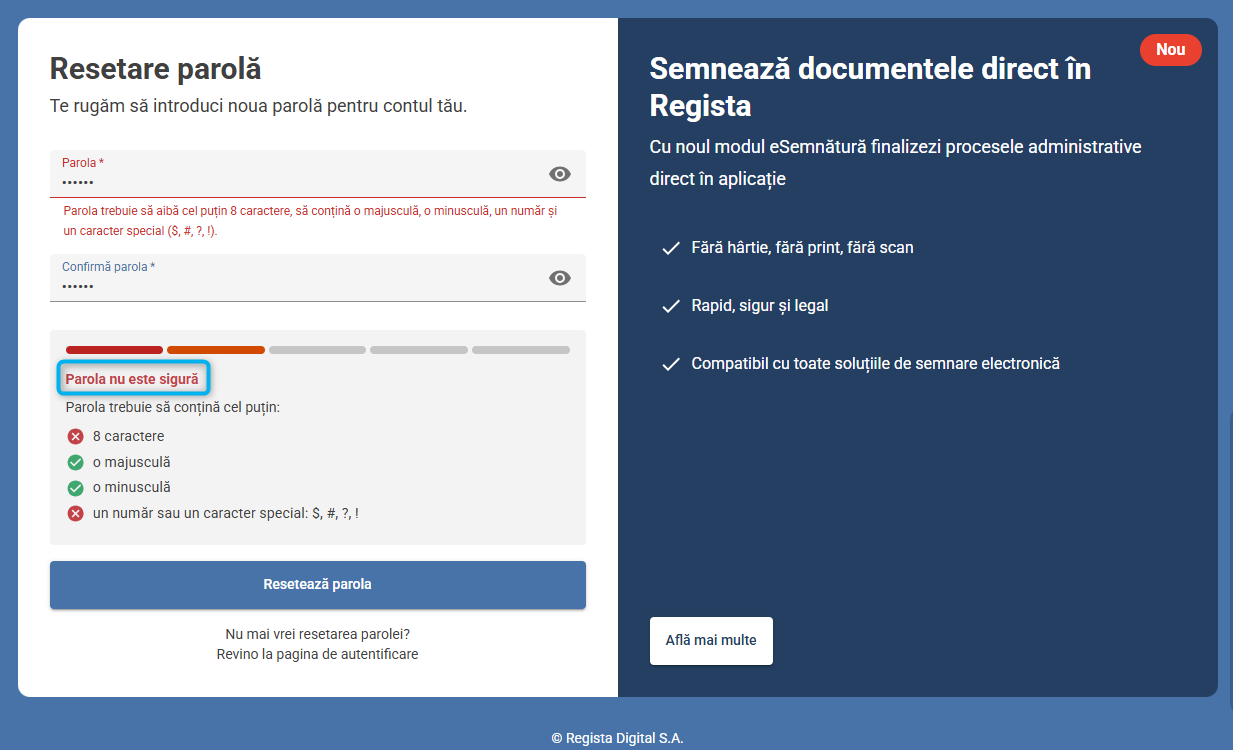
Task: Click the orange strength bar segment
Action: click(x=216, y=350)
